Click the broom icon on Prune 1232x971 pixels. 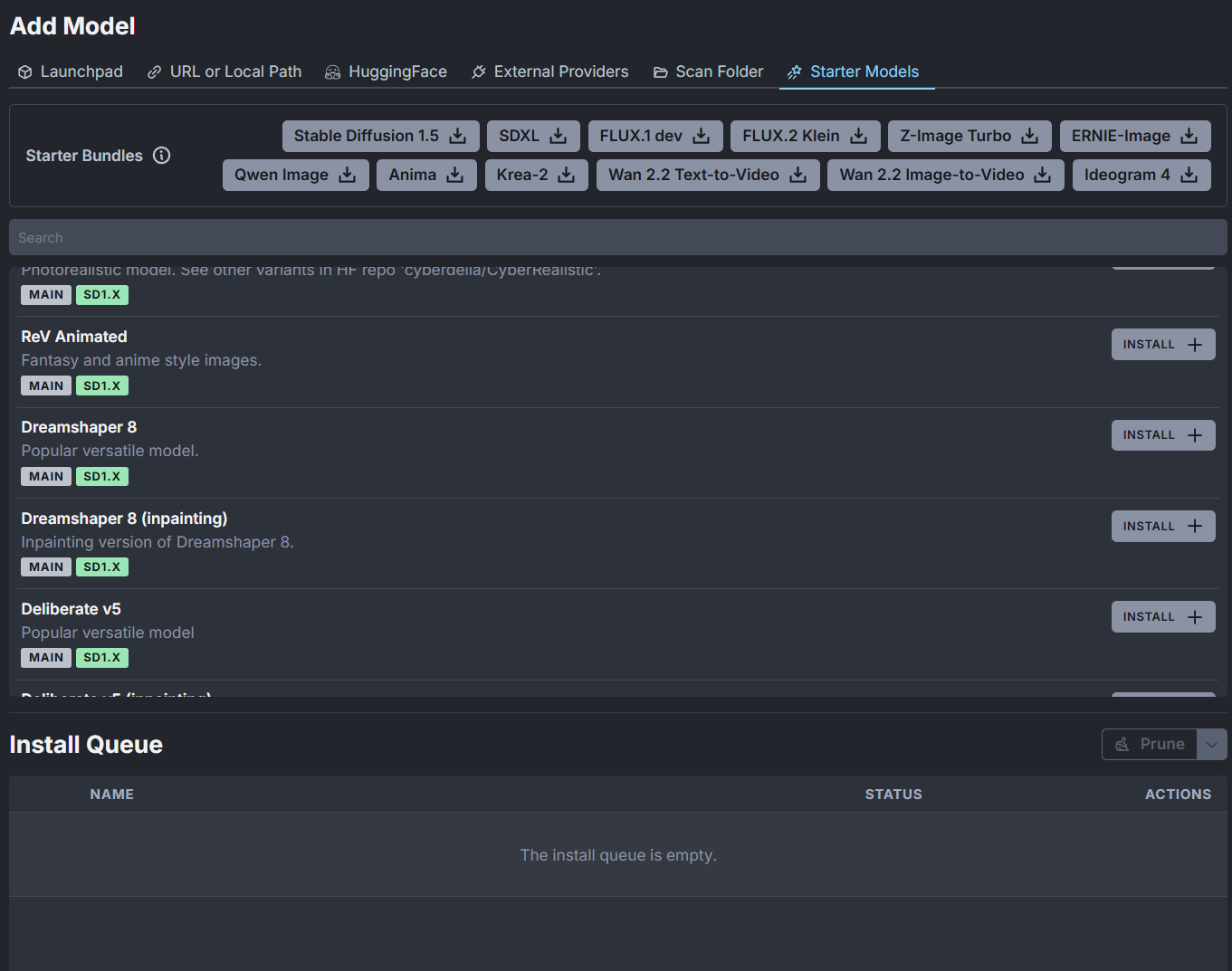click(x=1122, y=745)
